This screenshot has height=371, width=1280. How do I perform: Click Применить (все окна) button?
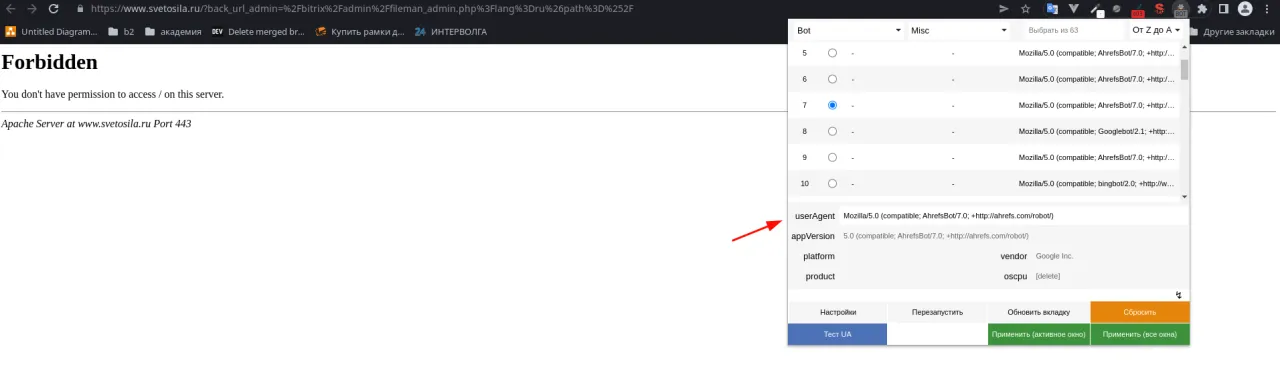1140,334
